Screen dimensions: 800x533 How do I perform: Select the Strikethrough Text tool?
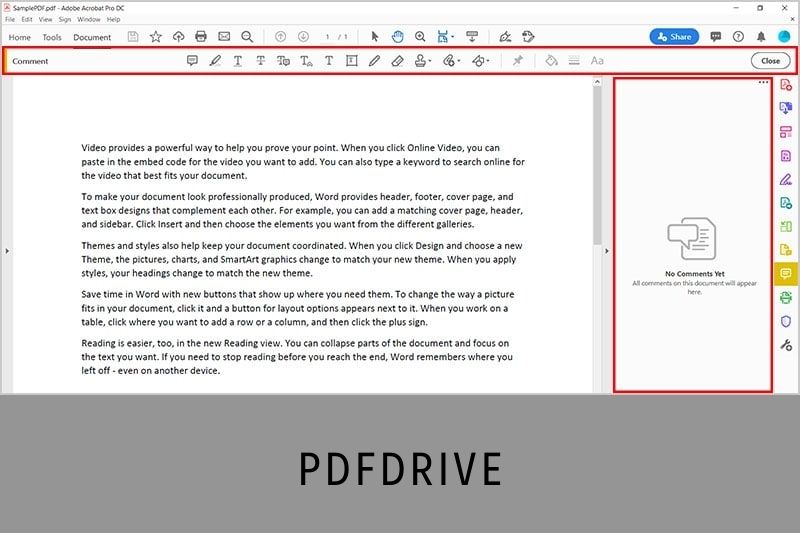tap(261, 61)
